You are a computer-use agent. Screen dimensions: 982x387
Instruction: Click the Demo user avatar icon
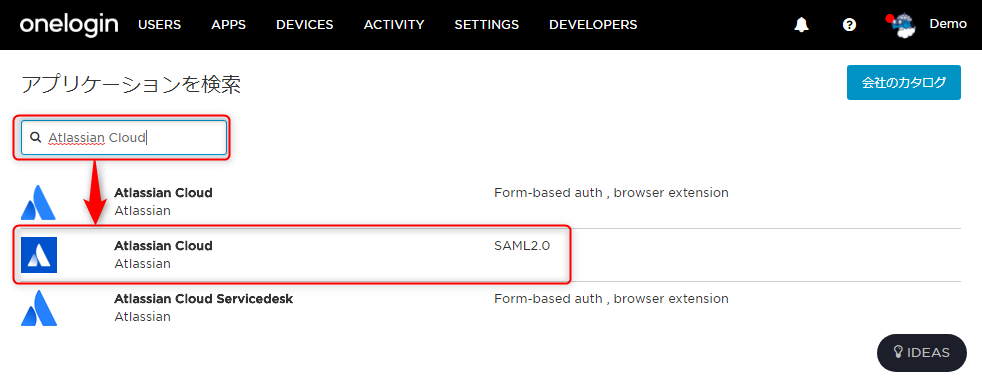pyautogui.click(x=902, y=26)
